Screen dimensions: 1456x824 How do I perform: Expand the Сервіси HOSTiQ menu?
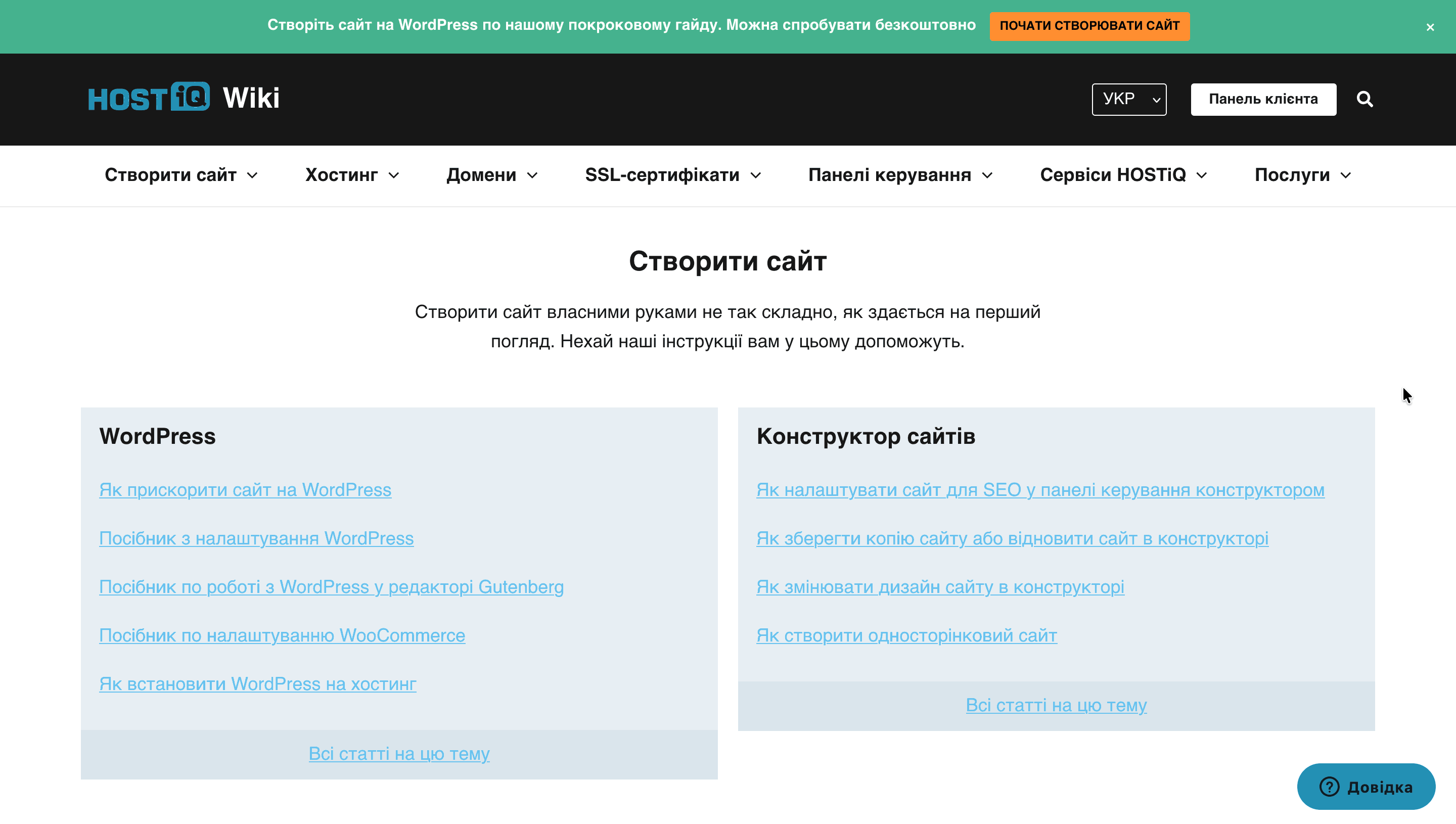(1123, 175)
